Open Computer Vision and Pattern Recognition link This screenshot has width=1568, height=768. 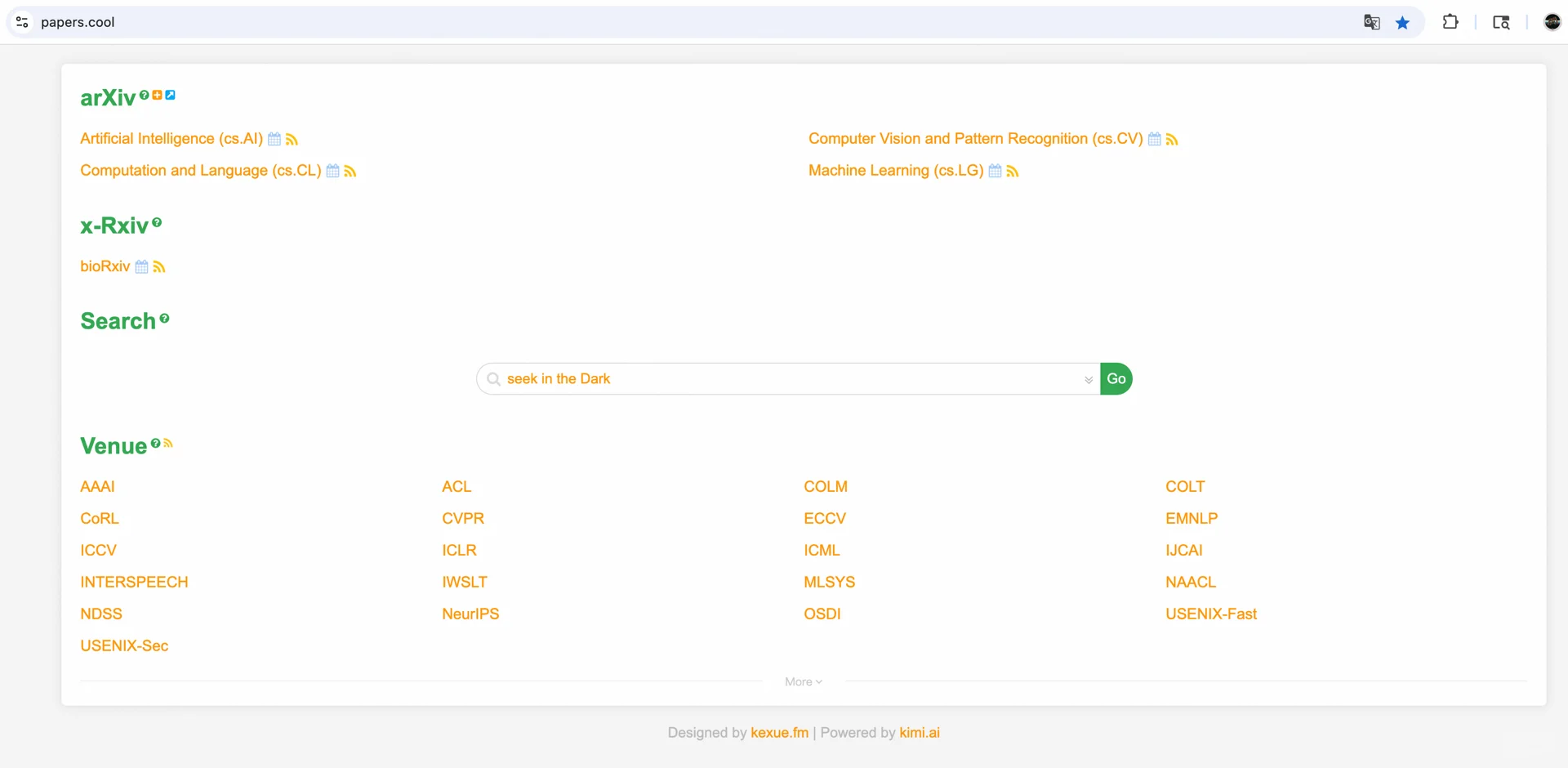976,139
